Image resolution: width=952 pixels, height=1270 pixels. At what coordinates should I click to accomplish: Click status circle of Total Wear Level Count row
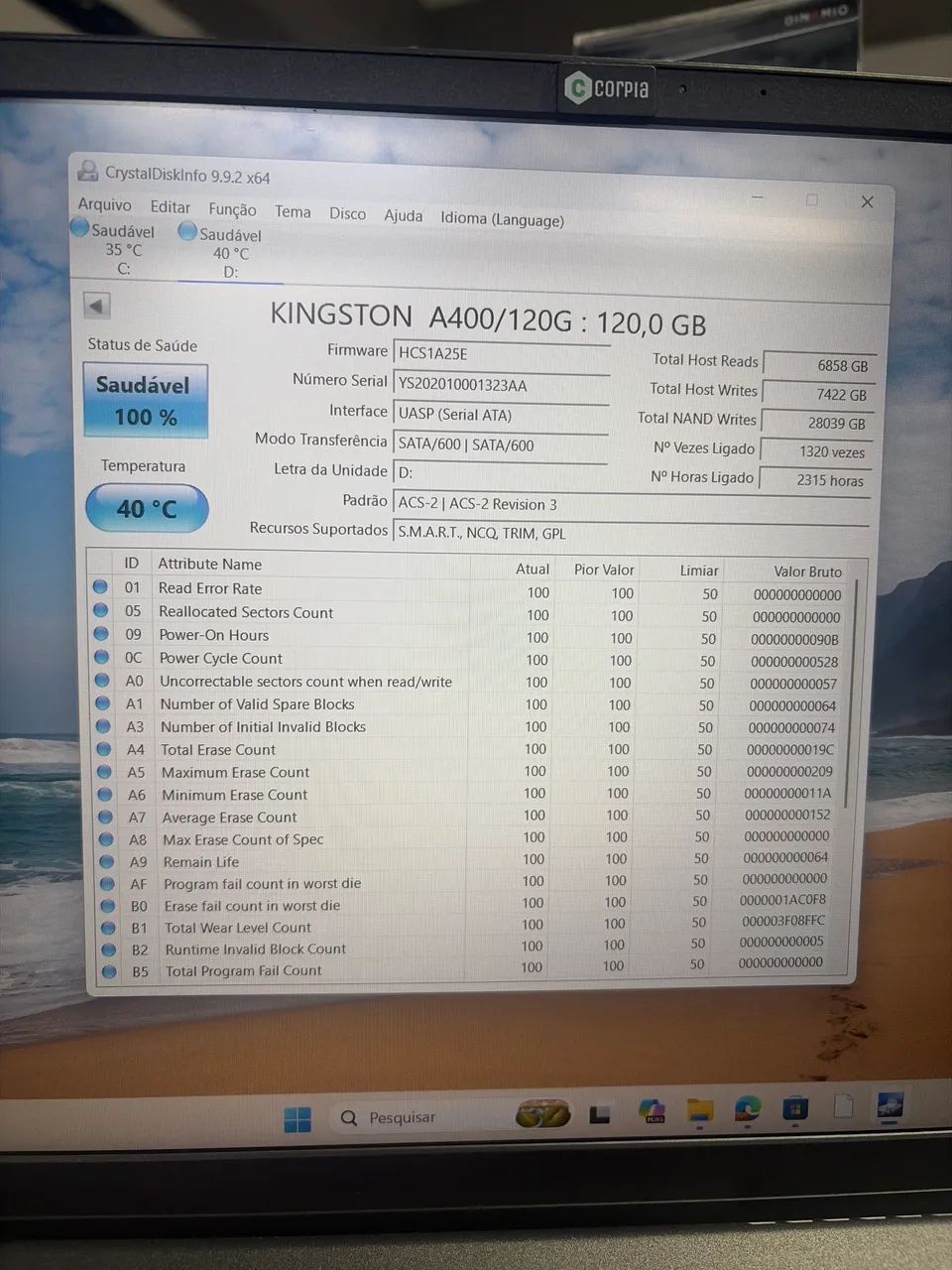[108, 928]
